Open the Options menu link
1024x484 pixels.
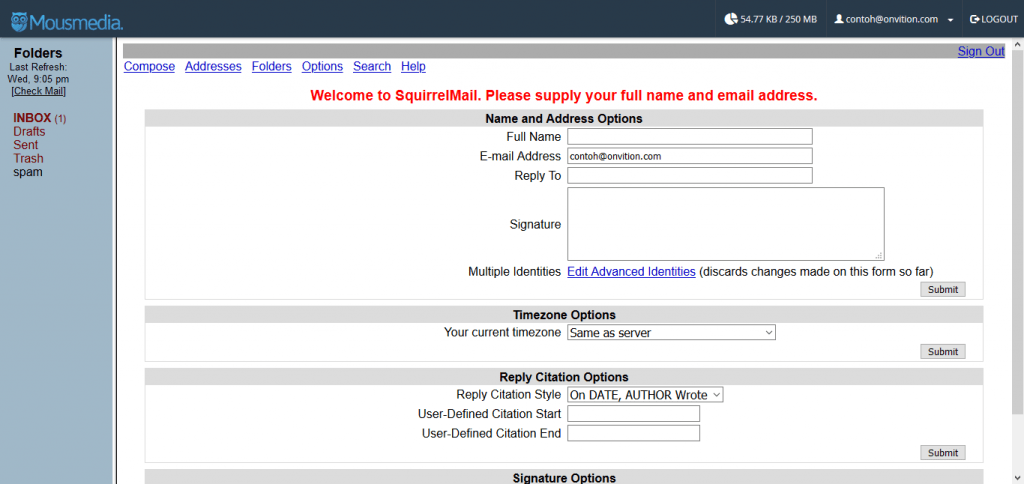click(322, 66)
